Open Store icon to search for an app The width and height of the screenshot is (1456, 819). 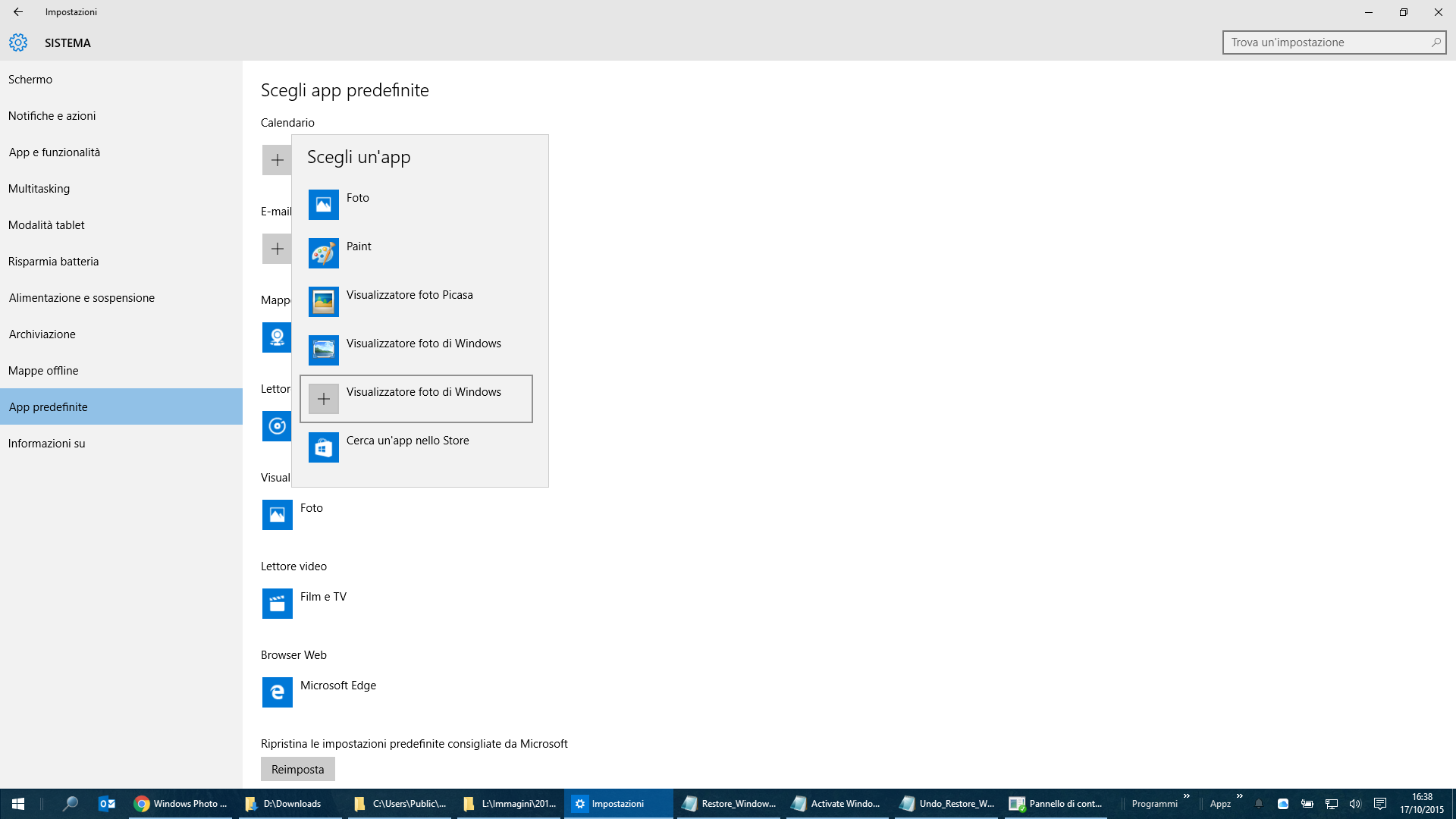tap(323, 447)
